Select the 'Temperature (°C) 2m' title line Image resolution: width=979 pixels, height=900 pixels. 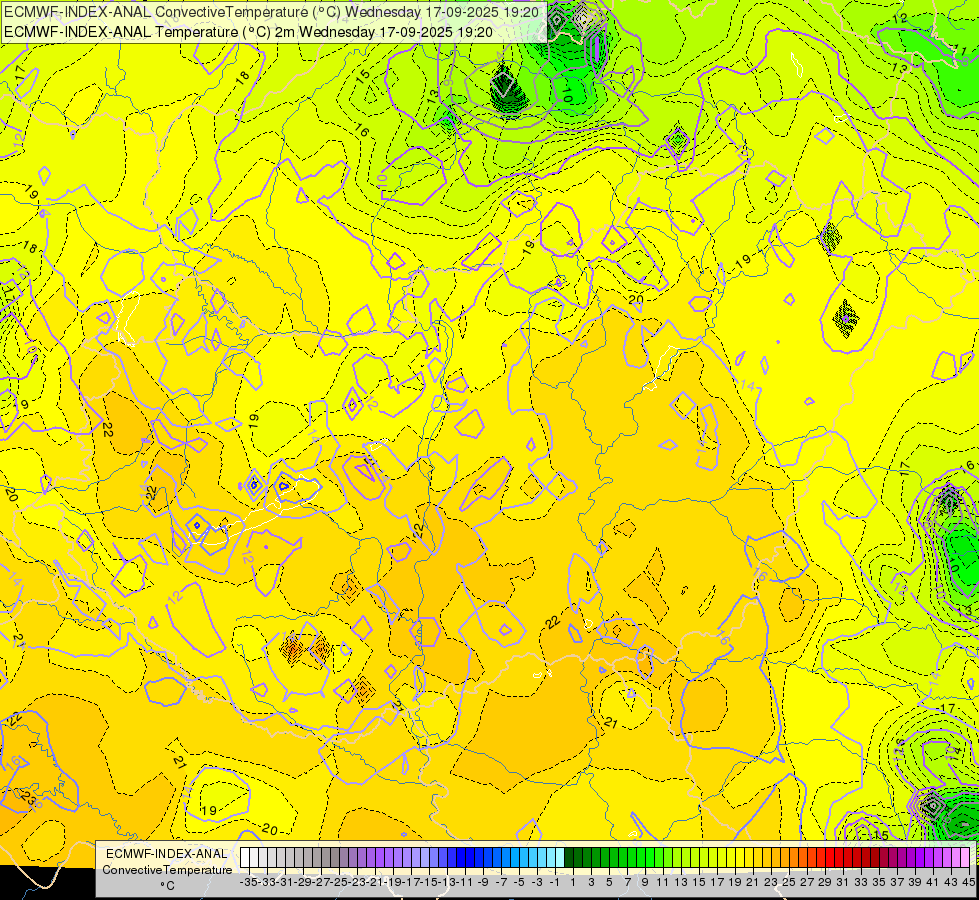point(248,32)
